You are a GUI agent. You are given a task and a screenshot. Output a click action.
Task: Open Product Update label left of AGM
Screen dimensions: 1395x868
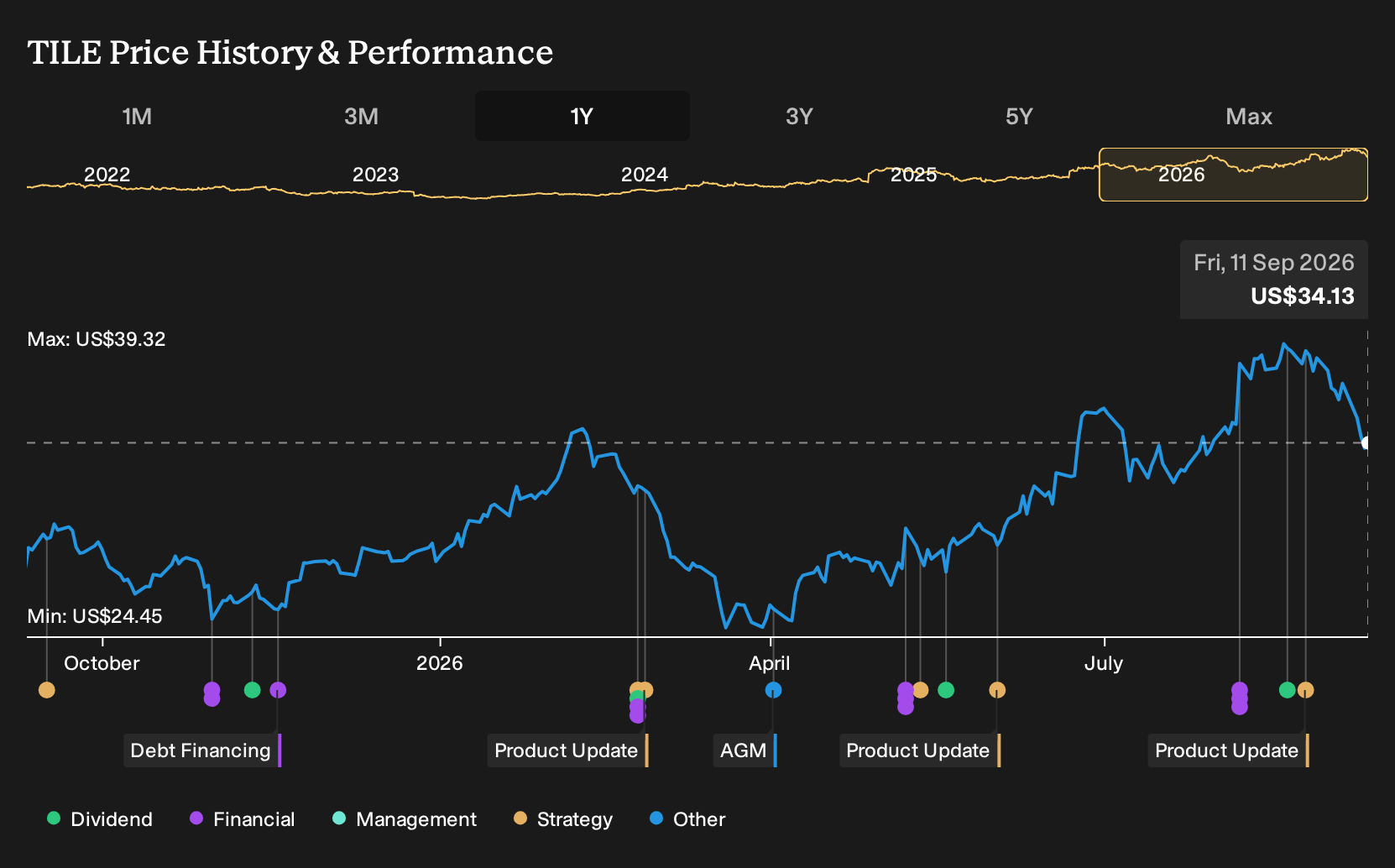click(x=568, y=750)
